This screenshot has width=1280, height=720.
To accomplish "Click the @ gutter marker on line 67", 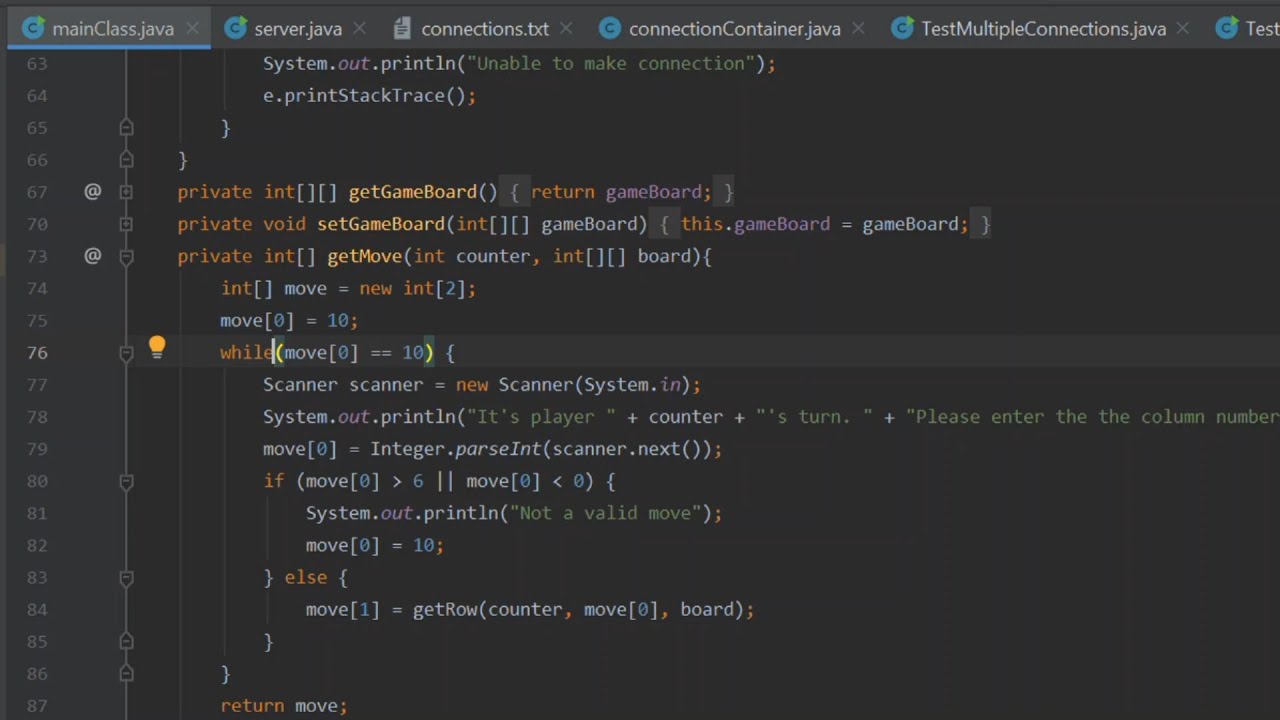I will 93,191.
